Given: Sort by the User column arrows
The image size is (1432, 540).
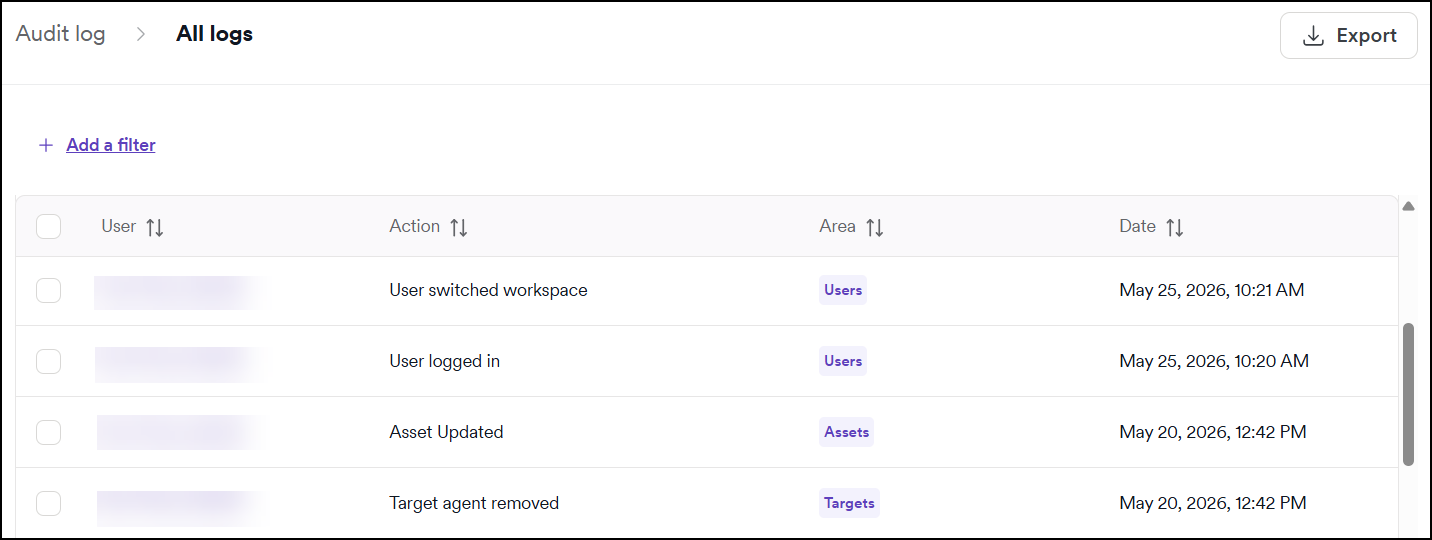Looking at the screenshot, I should pos(155,227).
